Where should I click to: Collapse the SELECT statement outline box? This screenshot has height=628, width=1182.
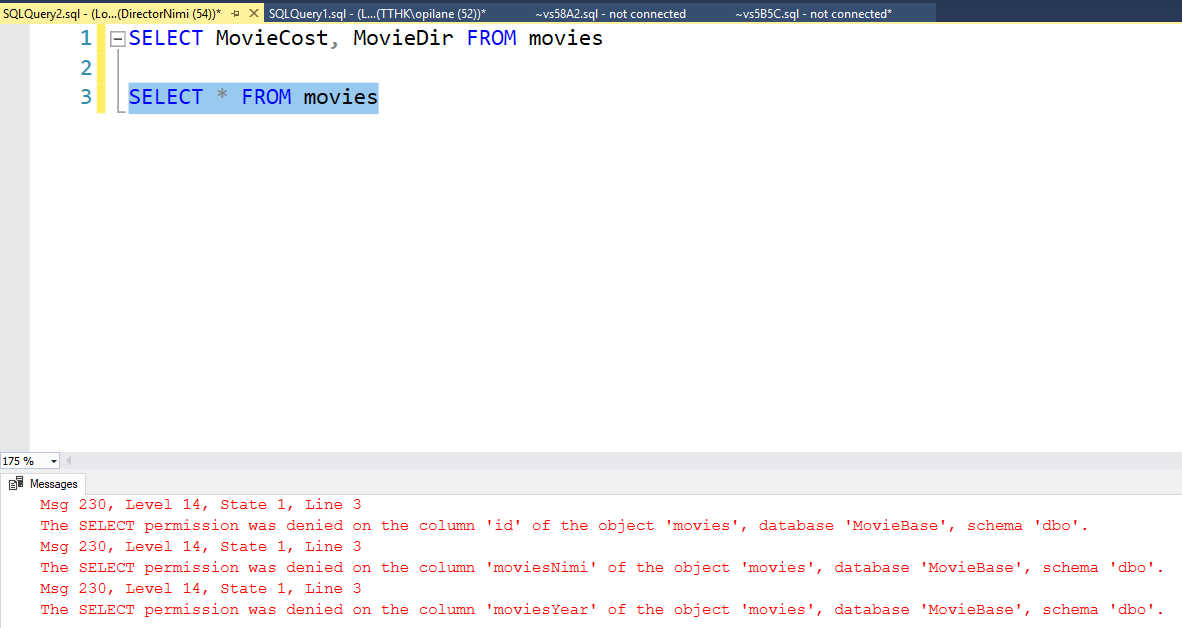[x=117, y=39]
